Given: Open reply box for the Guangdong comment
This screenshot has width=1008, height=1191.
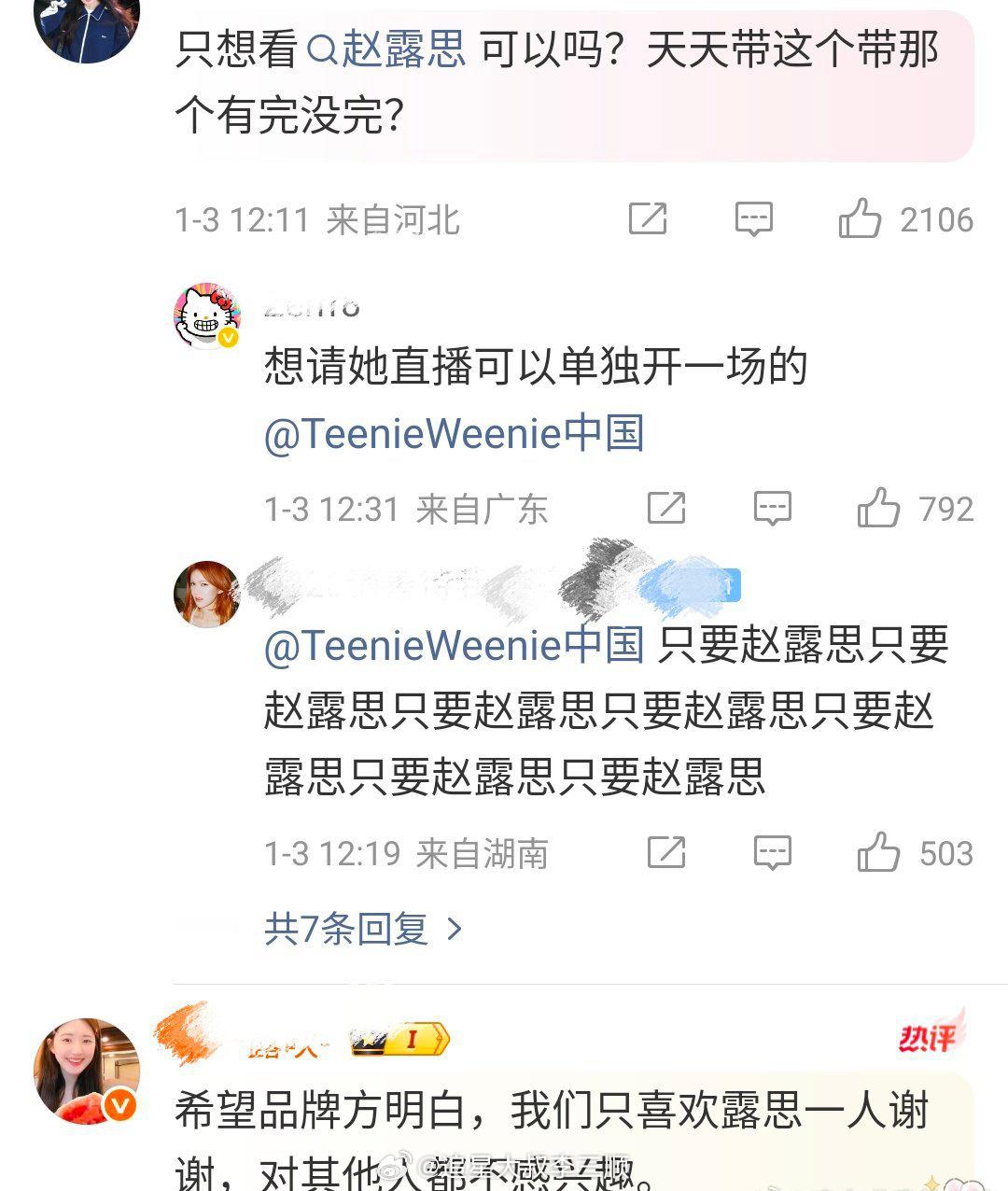Looking at the screenshot, I should pos(773,509).
